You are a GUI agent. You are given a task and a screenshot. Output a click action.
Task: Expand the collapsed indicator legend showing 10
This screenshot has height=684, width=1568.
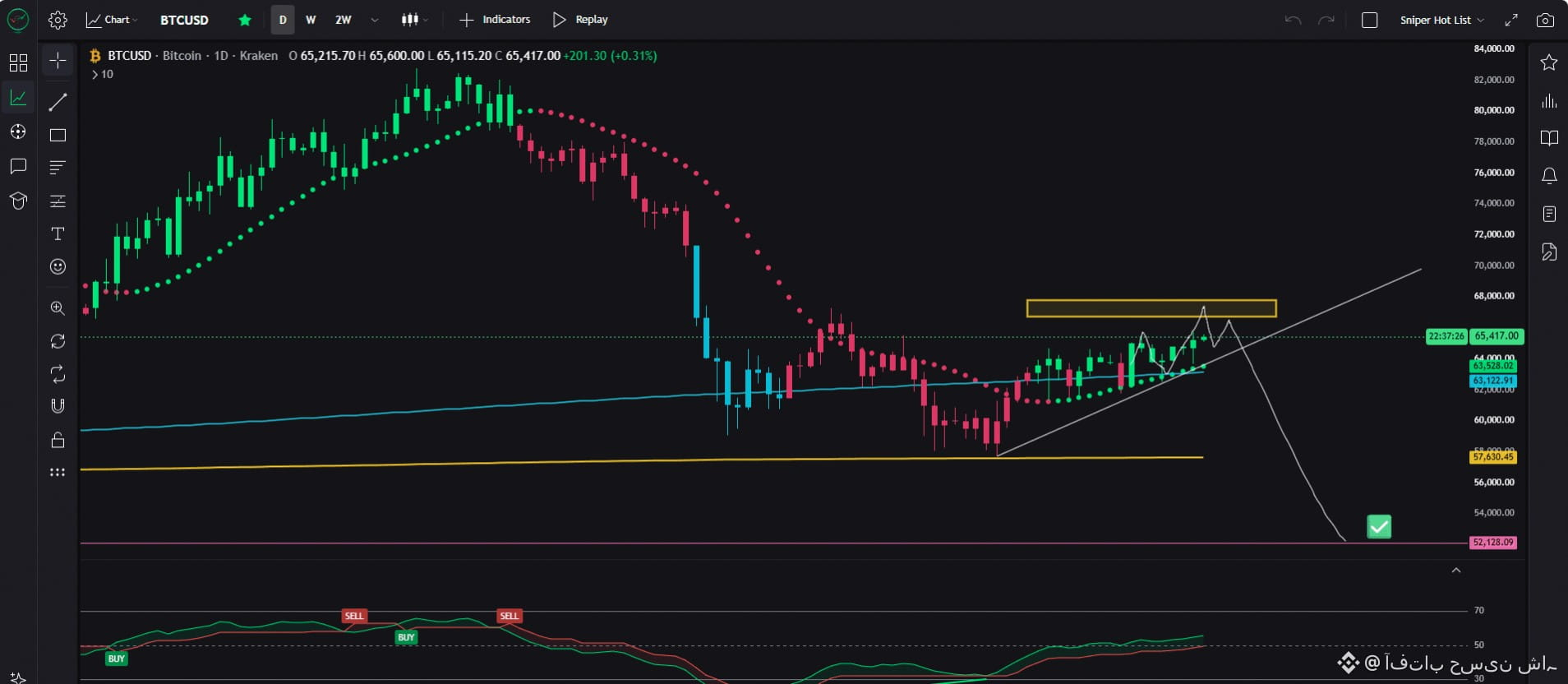[x=102, y=74]
